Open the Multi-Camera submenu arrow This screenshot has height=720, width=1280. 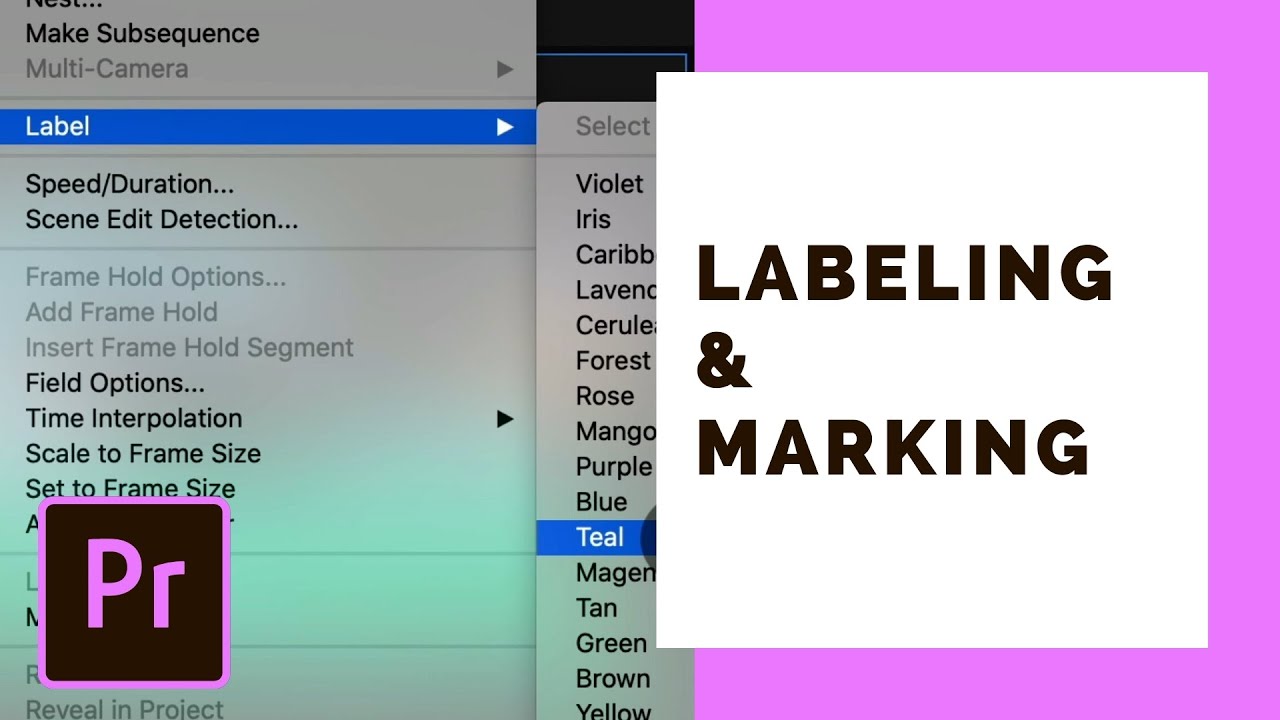(505, 69)
